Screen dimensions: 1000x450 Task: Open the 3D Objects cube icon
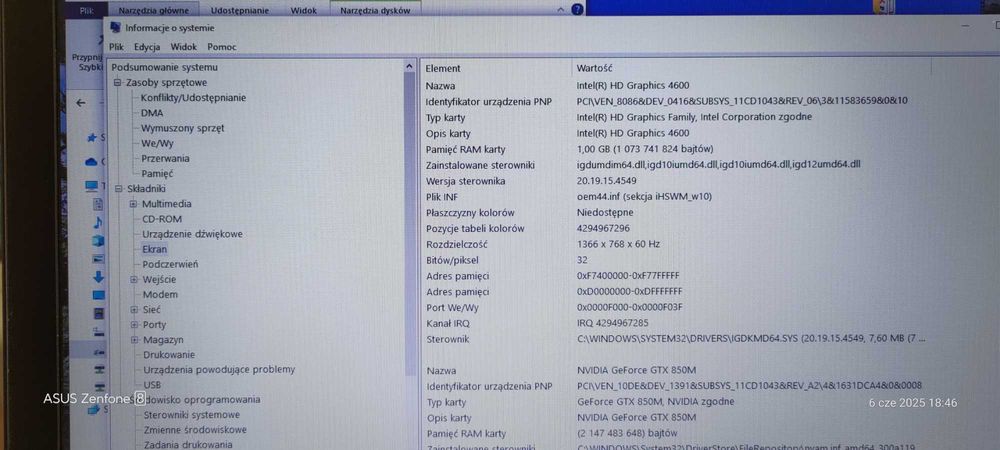pyautogui.click(x=98, y=241)
